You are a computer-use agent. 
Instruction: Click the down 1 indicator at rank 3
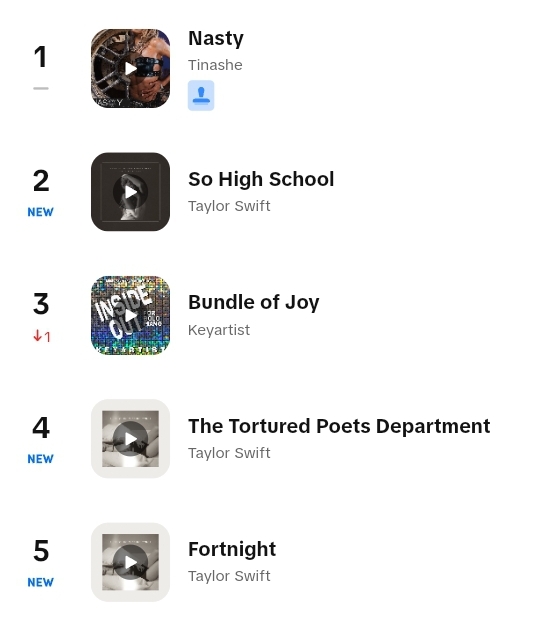click(42, 336)
